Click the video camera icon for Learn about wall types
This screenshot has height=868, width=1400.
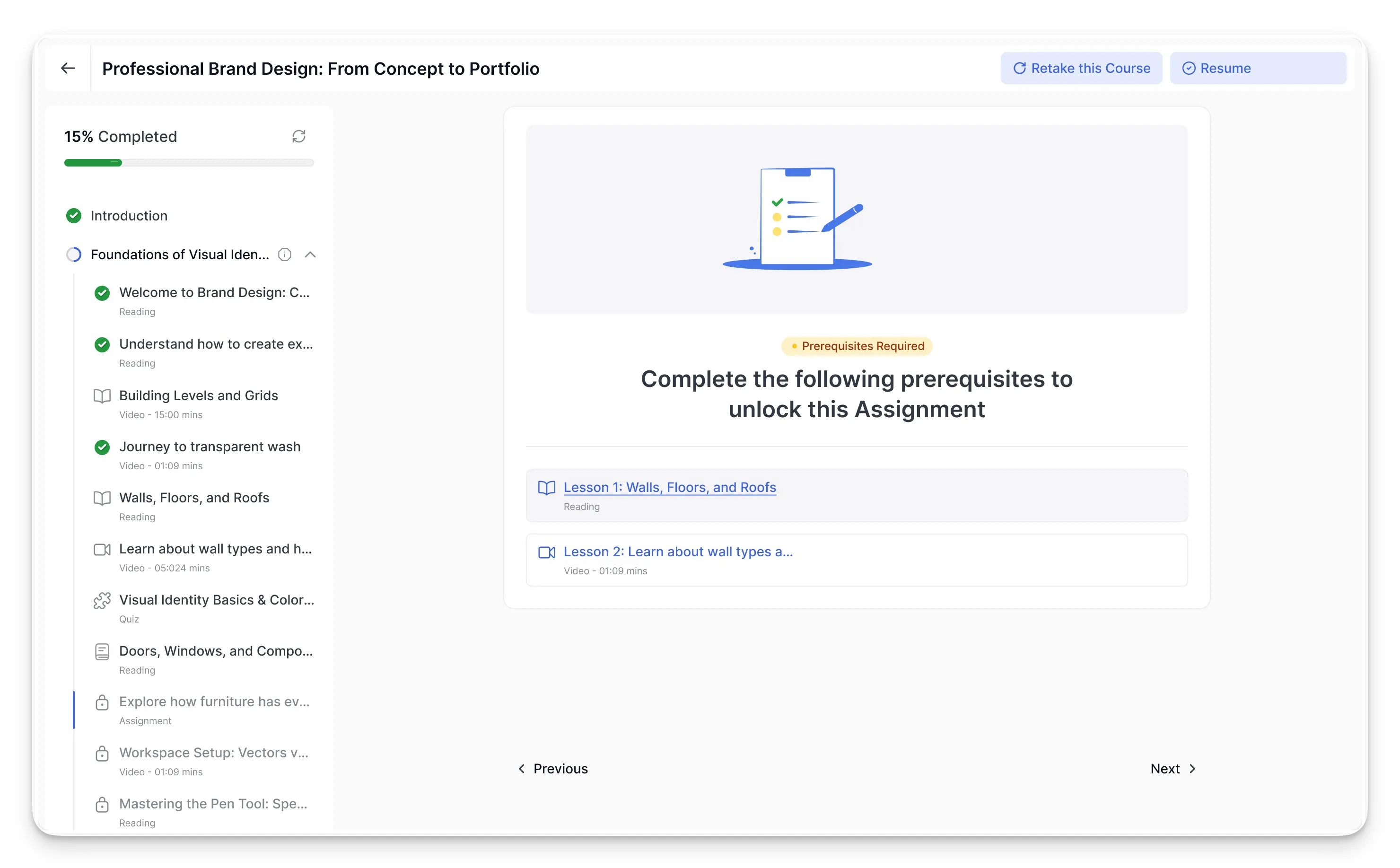(x=102, y=549)
